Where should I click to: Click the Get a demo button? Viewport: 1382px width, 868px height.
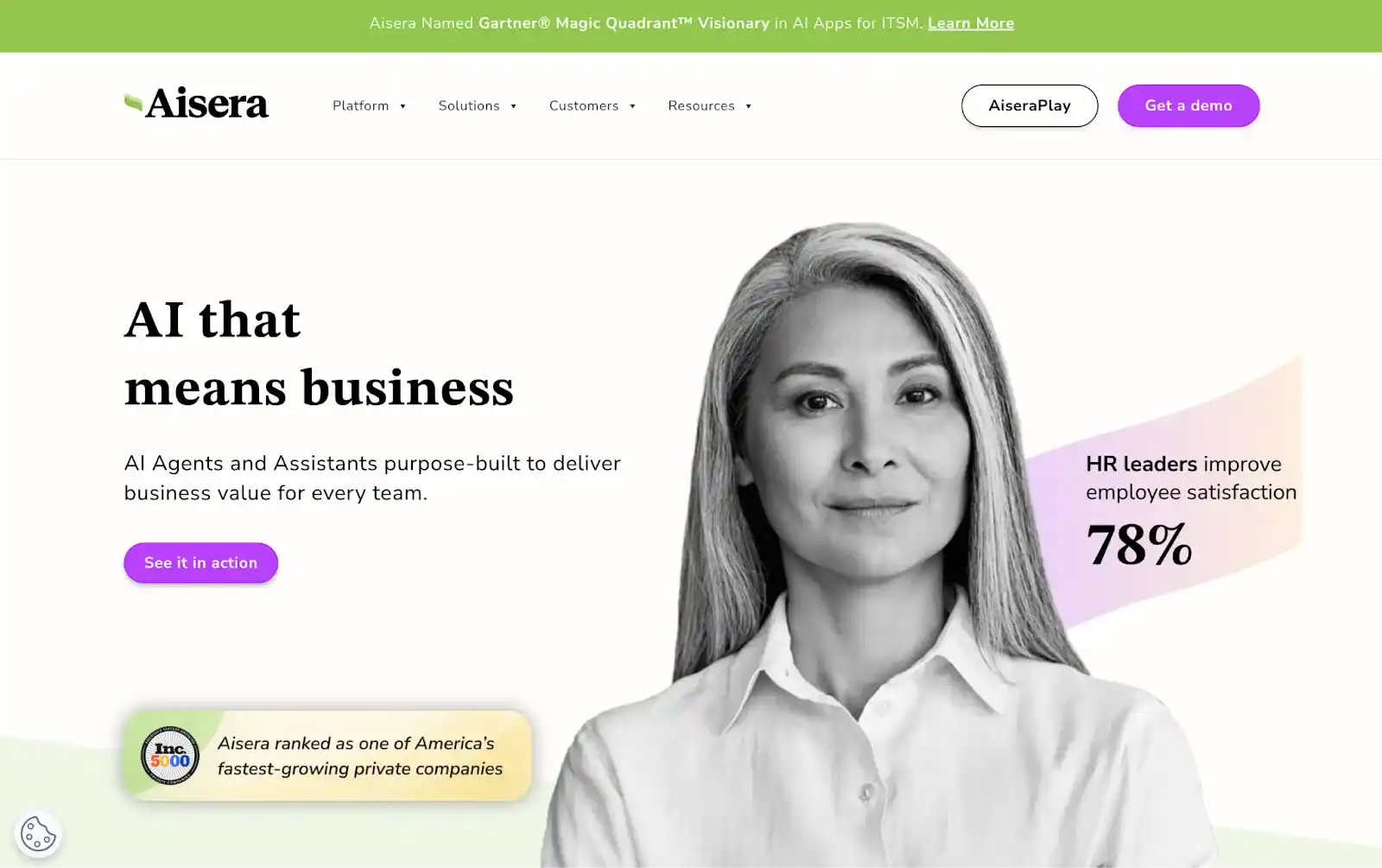(1189, 105)
